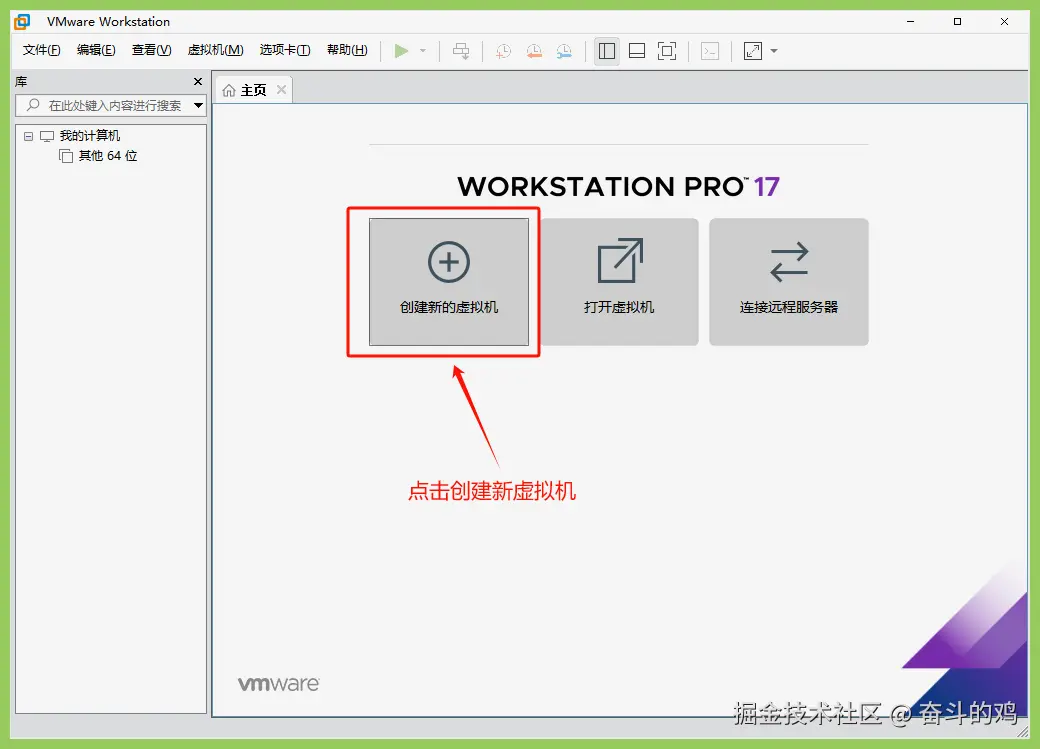The image size is (1040, 749).
Task: Maximize the VMware Workstation window
Action: click(957, 22)
